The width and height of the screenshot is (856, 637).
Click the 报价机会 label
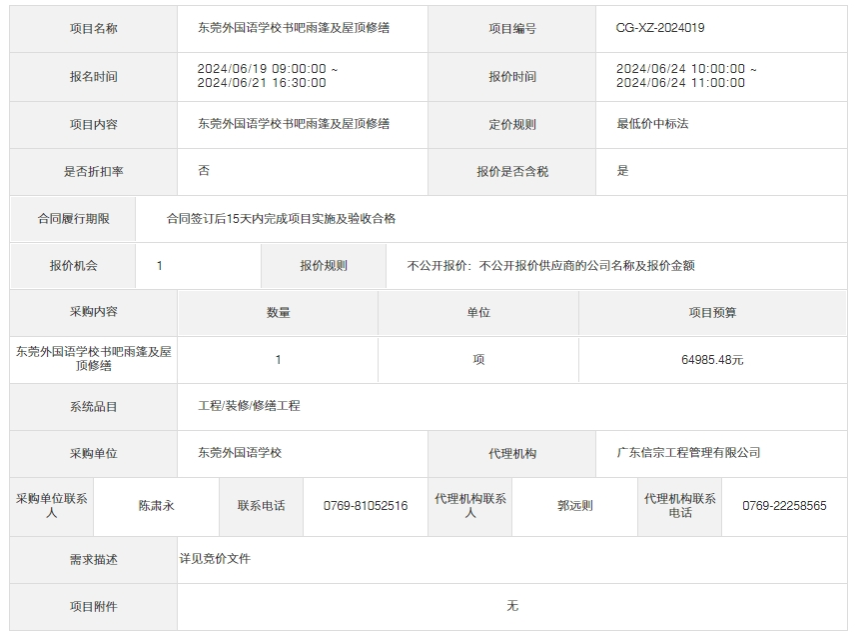point(73,266)
